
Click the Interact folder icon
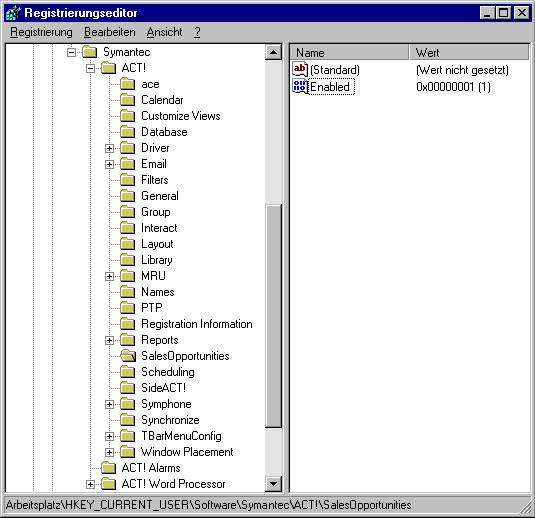[128, 228]
